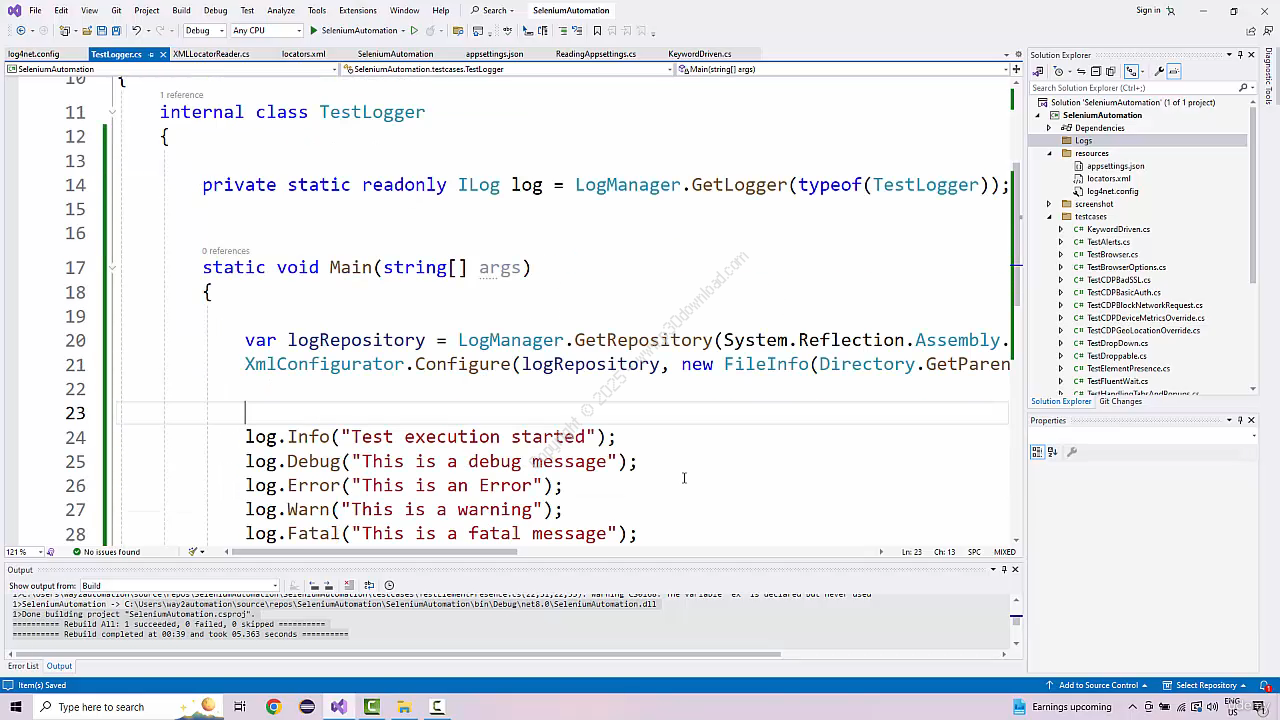Navigate backward using the toolbar arrow
The width and height of the screenshot is (1280, 720).
pyautogui.click(x=21, y=30)
